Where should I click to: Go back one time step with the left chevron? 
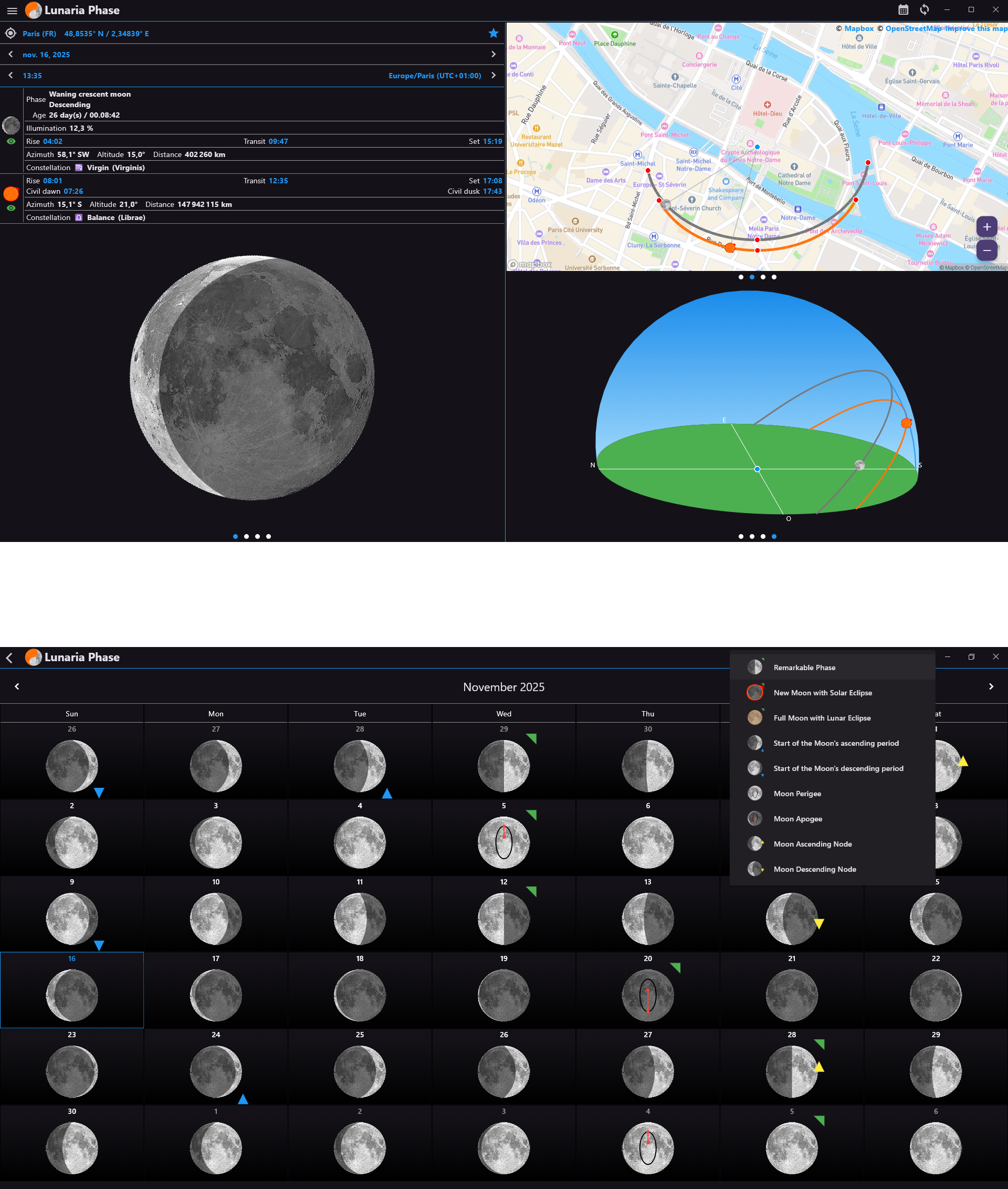(x=10, y=75)
